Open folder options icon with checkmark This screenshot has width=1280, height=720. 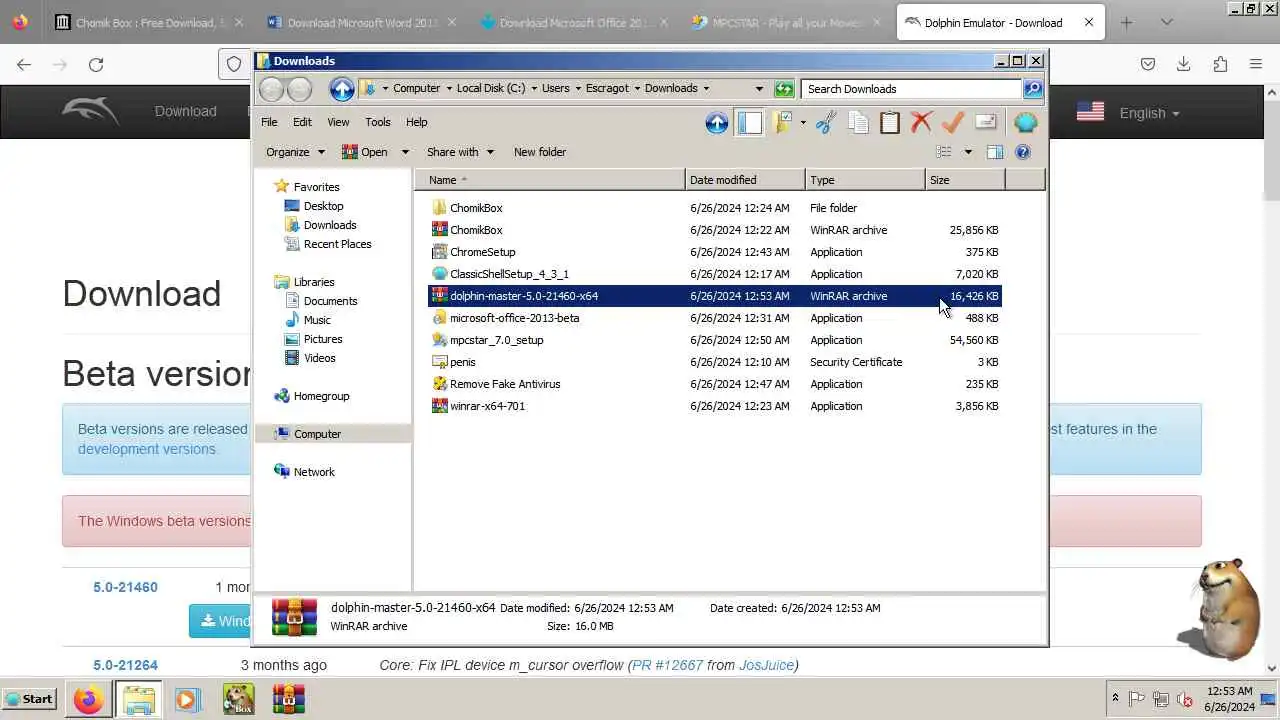[782, 122]
